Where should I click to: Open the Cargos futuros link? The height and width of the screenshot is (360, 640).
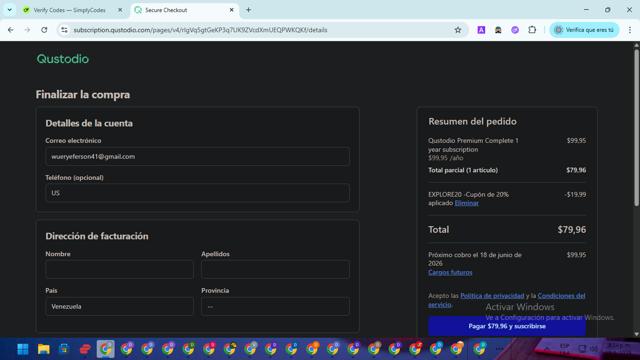click(x=450, y=272)
